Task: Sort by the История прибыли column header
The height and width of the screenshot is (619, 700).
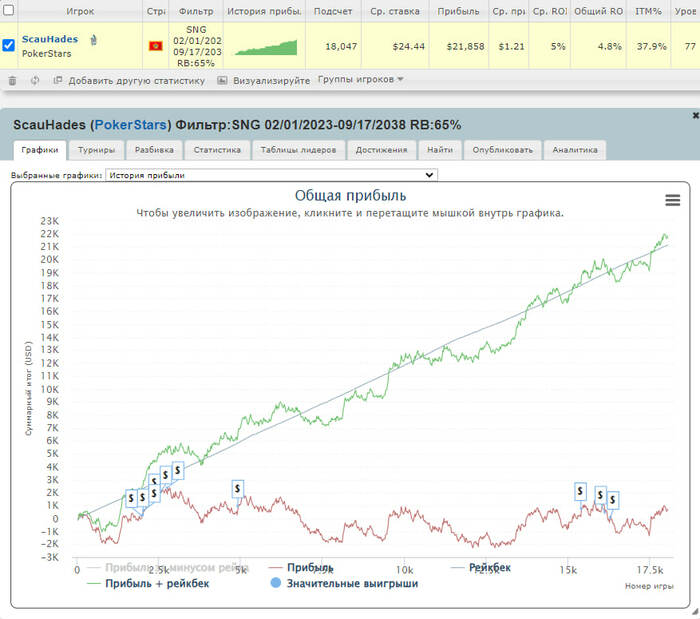Action: pos(264,11)
